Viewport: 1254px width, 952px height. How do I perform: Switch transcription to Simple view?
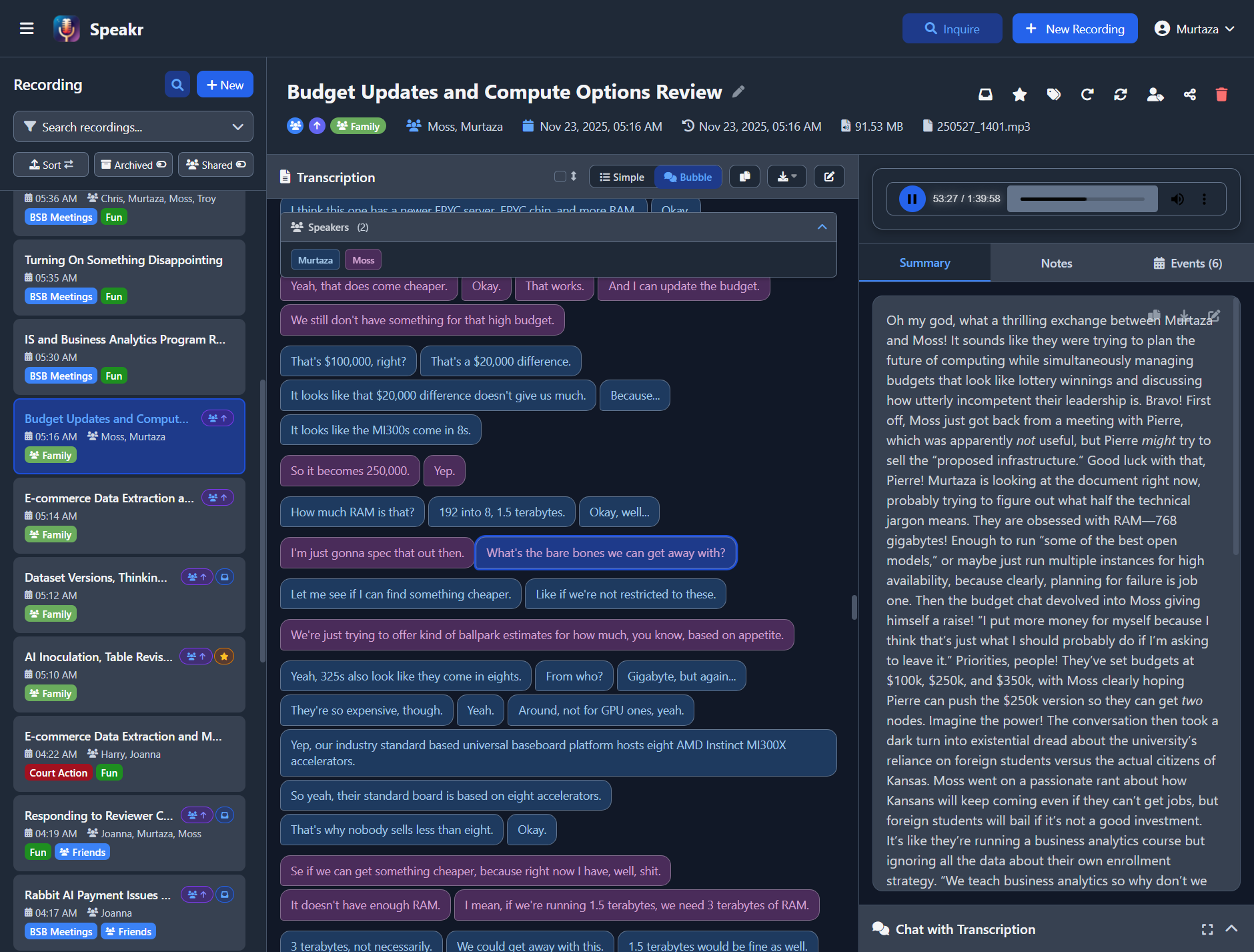621,177
